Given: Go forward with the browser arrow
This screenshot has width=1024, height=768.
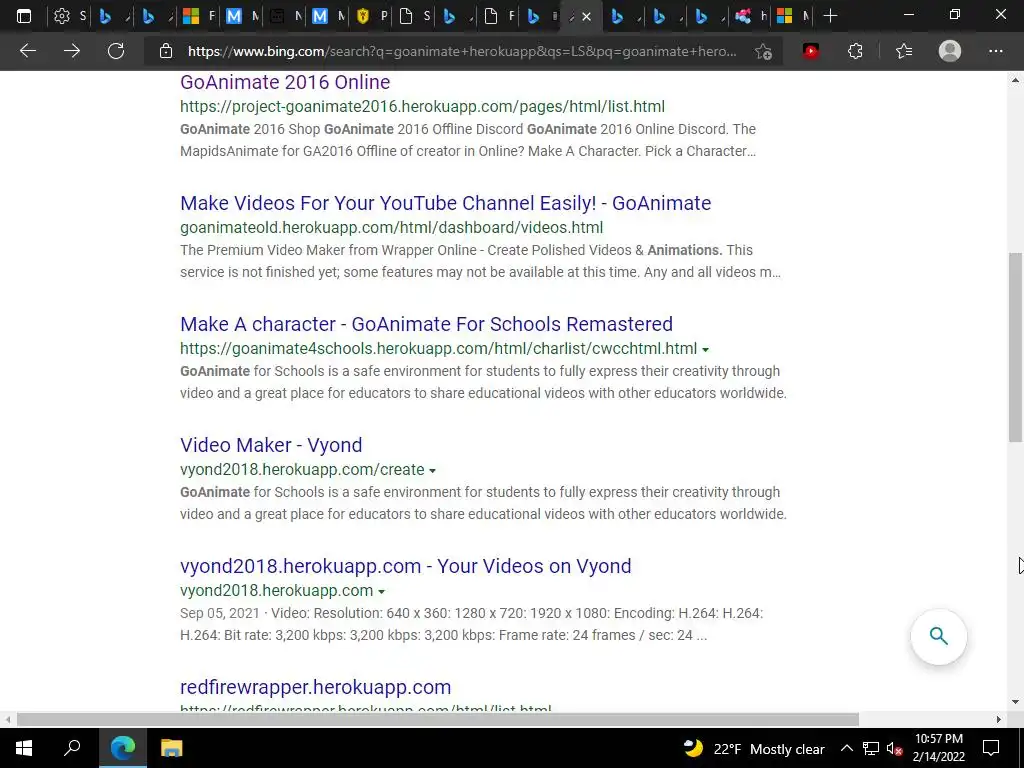Looking at the screenshot, I should (x=72, y=51).
